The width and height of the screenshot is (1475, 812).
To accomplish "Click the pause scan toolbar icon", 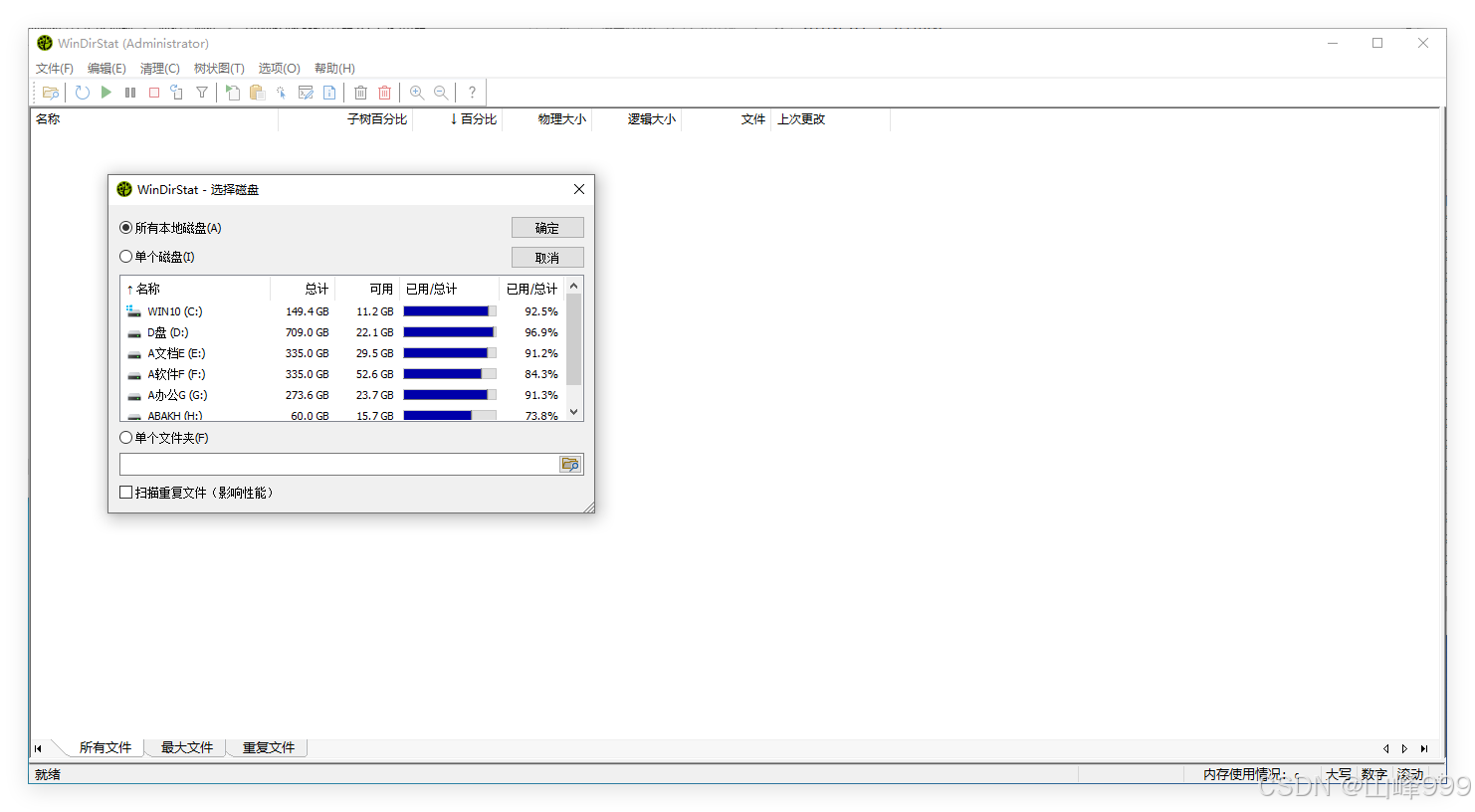I will (130, 93).
